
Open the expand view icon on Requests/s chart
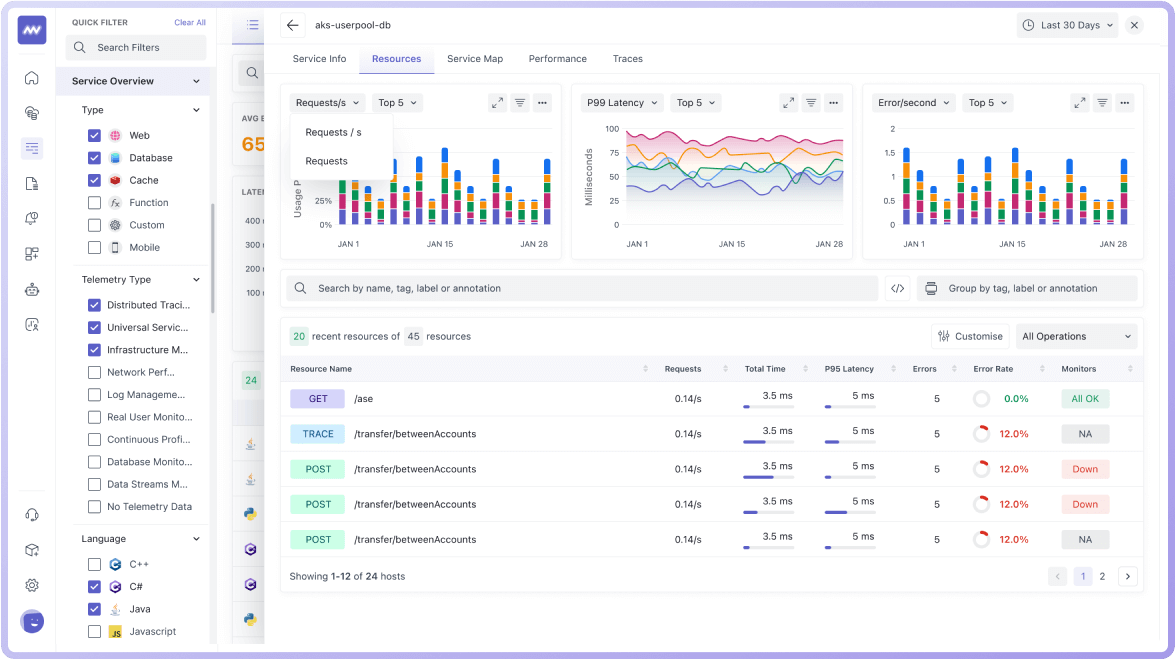pyautogui.click(x=497, y=102)
